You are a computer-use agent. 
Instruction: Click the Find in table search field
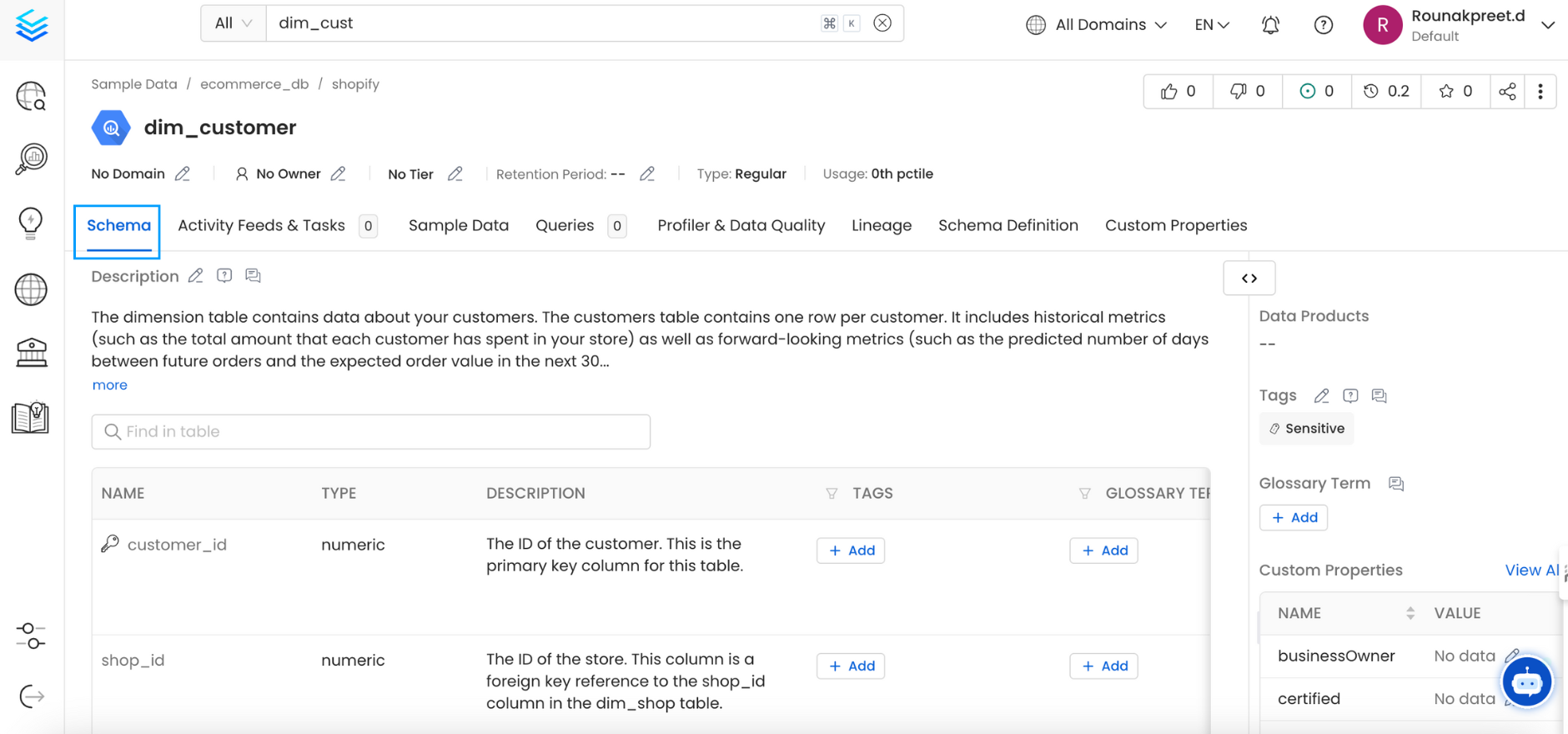point(371,431)
